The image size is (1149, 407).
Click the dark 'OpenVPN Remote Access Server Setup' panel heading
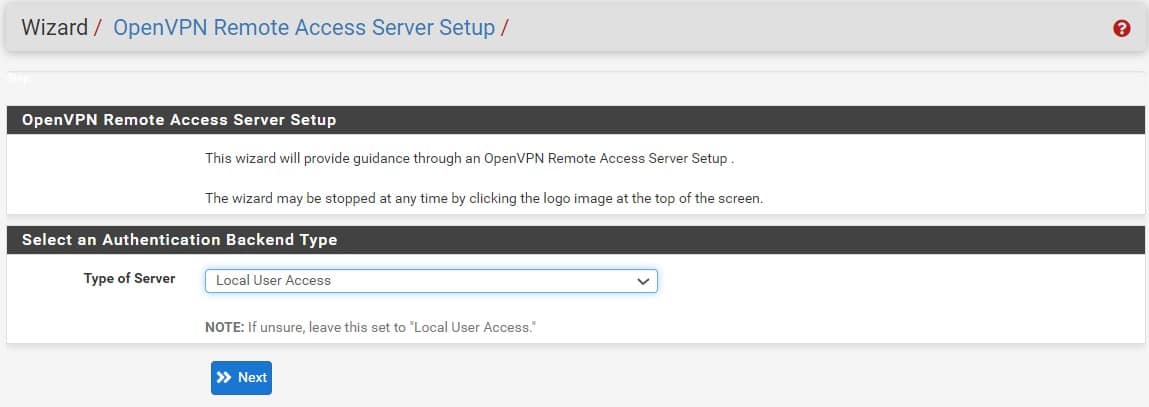click(179, 120)
